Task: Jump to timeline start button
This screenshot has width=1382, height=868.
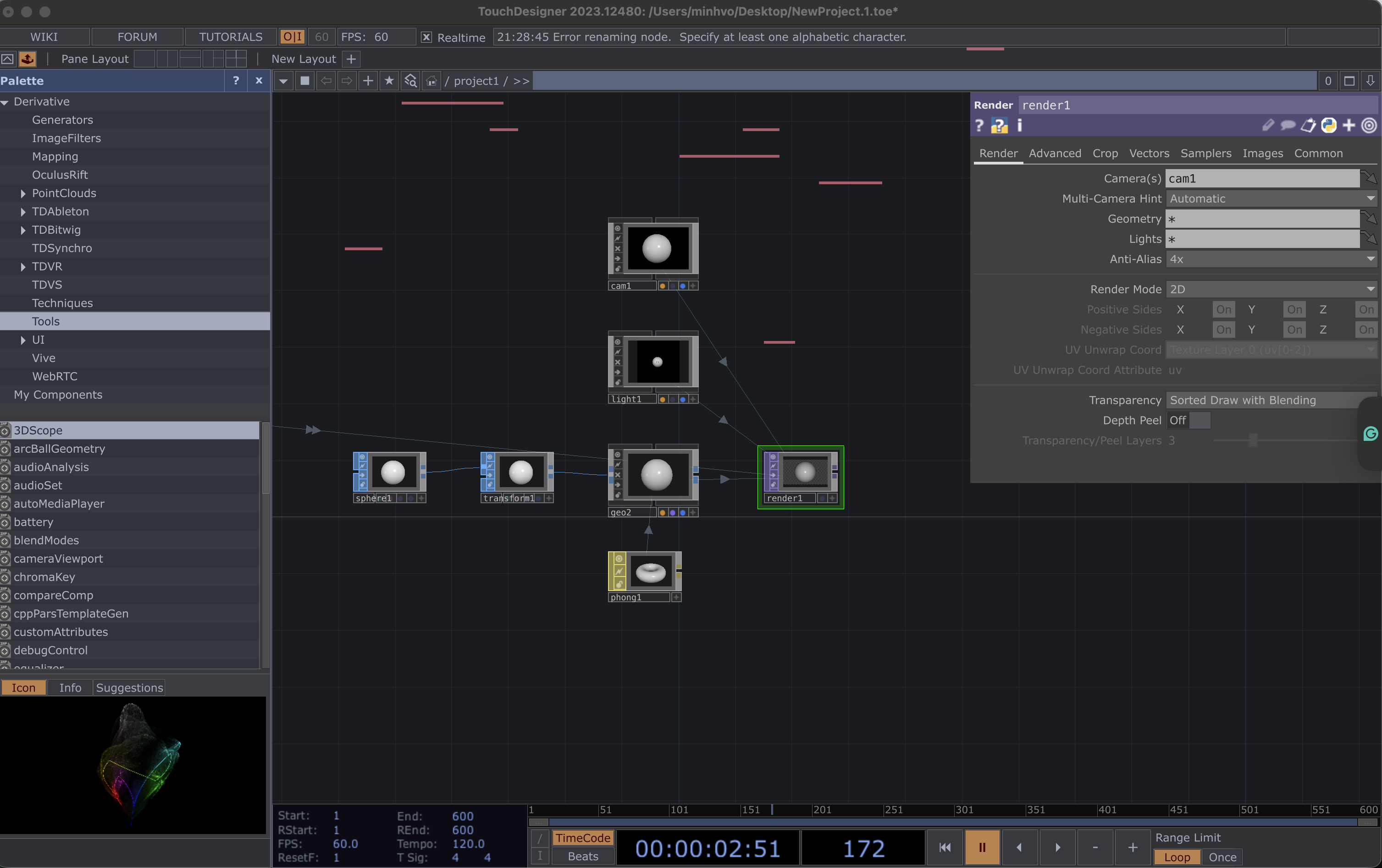Action: tap(945, 847)
